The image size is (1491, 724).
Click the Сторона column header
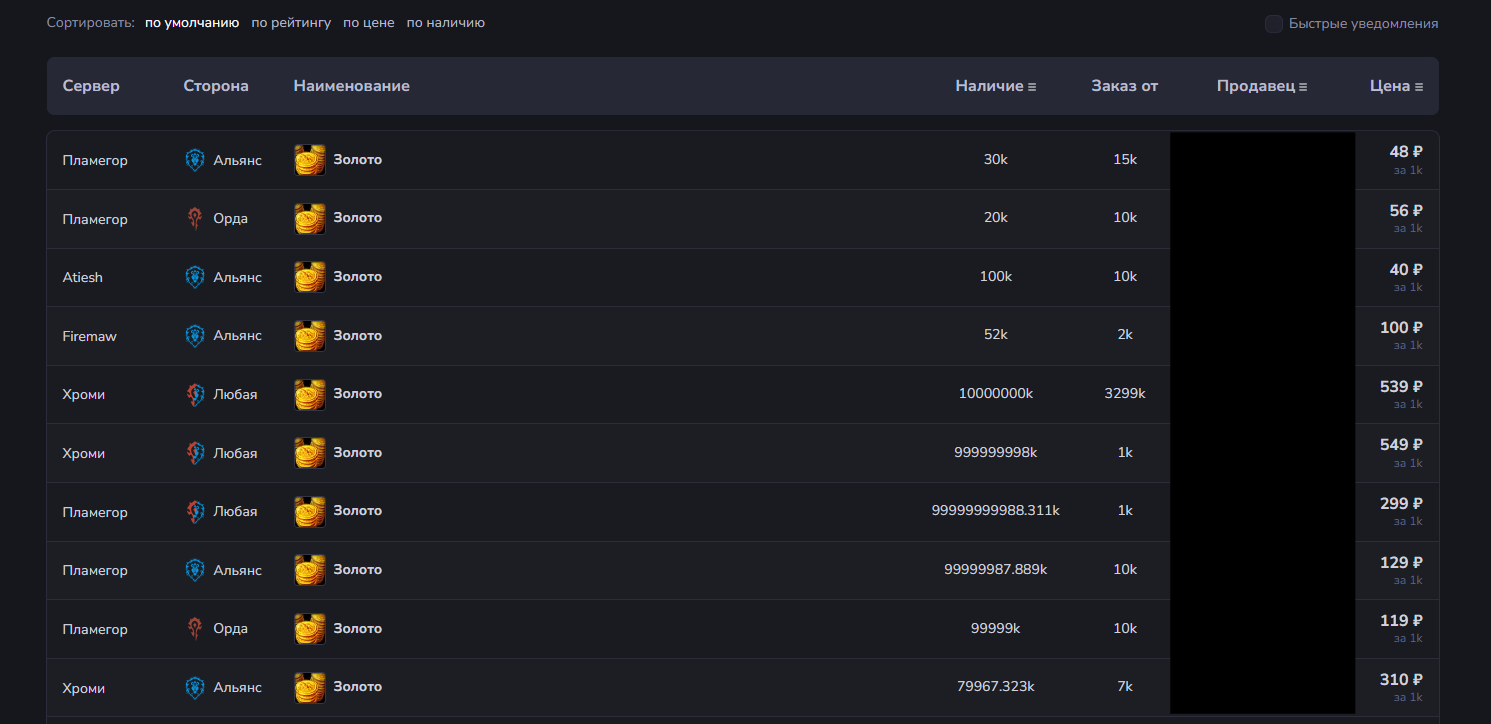pyautogui.click(x=216, y=86)
